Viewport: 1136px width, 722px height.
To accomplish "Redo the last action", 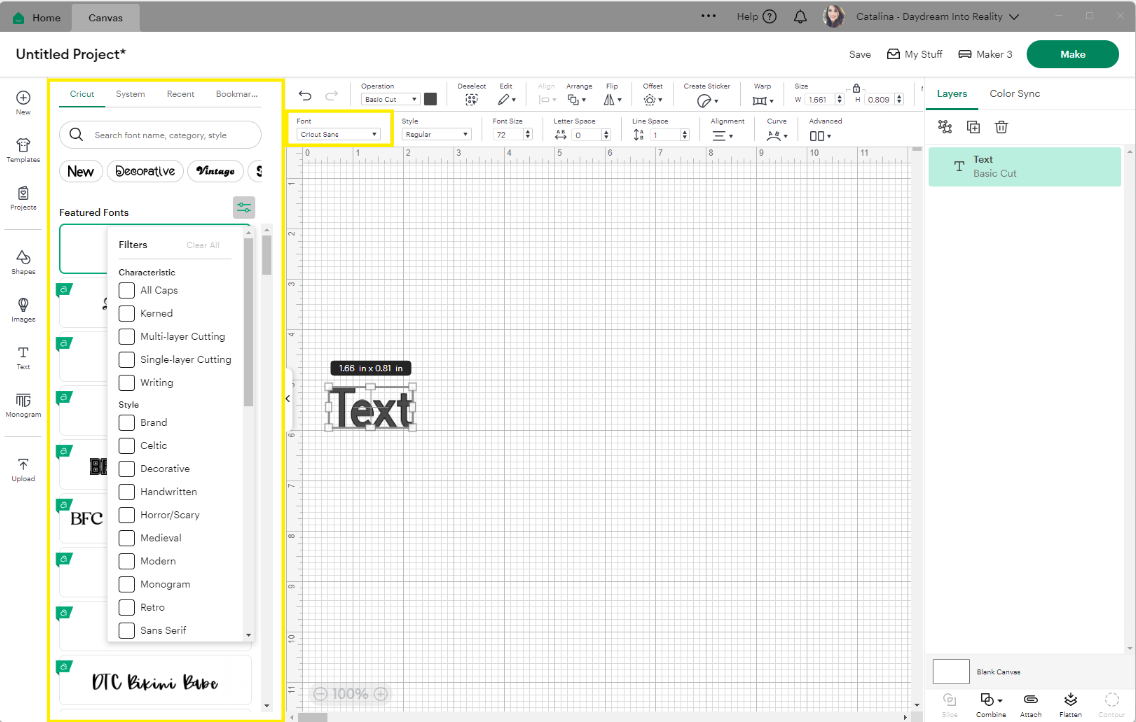I will tap(331, 96).
